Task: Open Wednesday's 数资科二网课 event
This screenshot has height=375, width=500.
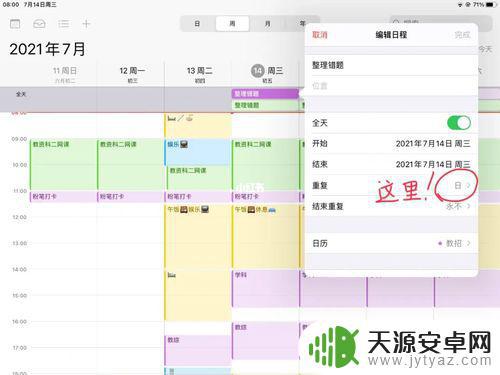Action: (x=265, y=164)
